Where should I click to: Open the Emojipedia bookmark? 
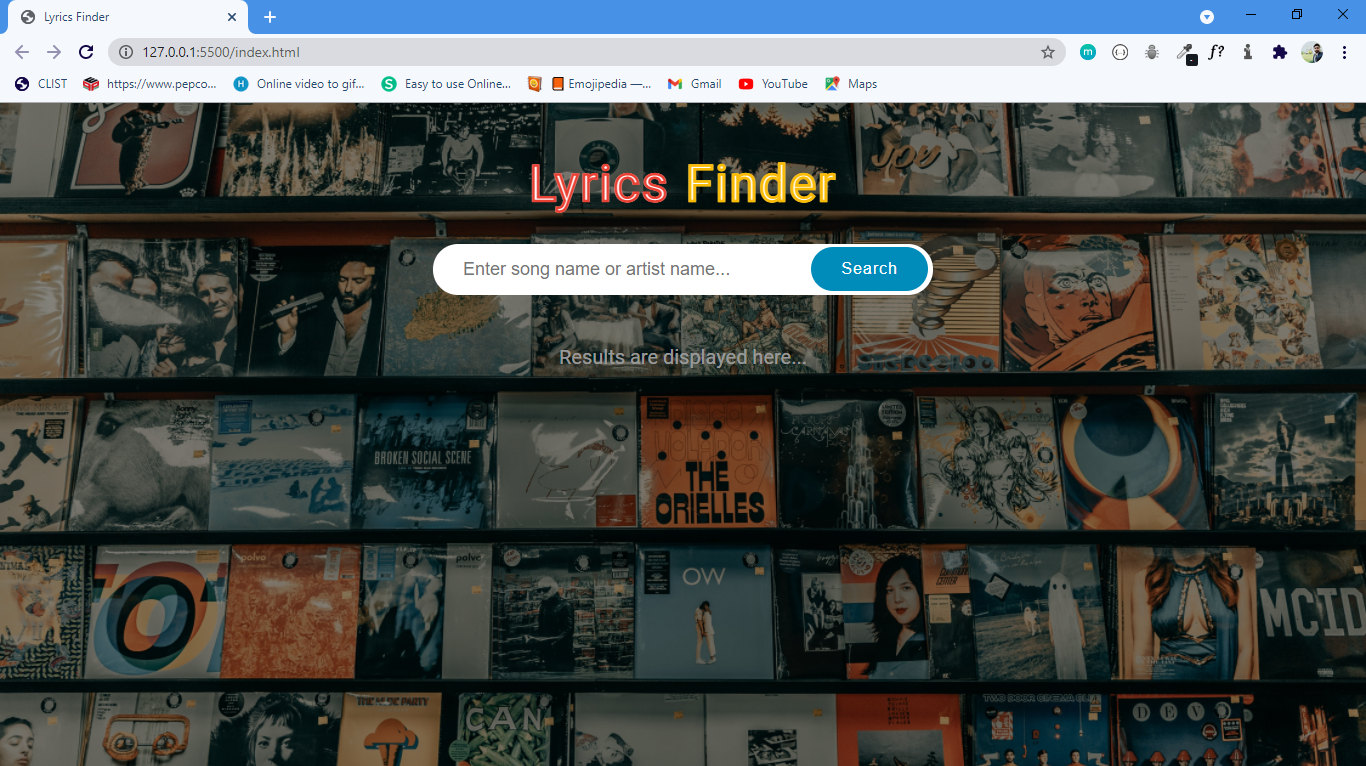[x=601, y=84]
